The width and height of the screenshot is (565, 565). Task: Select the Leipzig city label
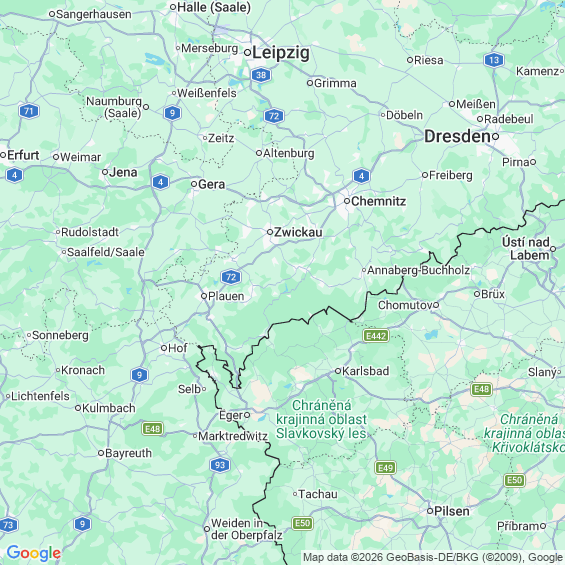pyautogui.click(x=281, y=53)
